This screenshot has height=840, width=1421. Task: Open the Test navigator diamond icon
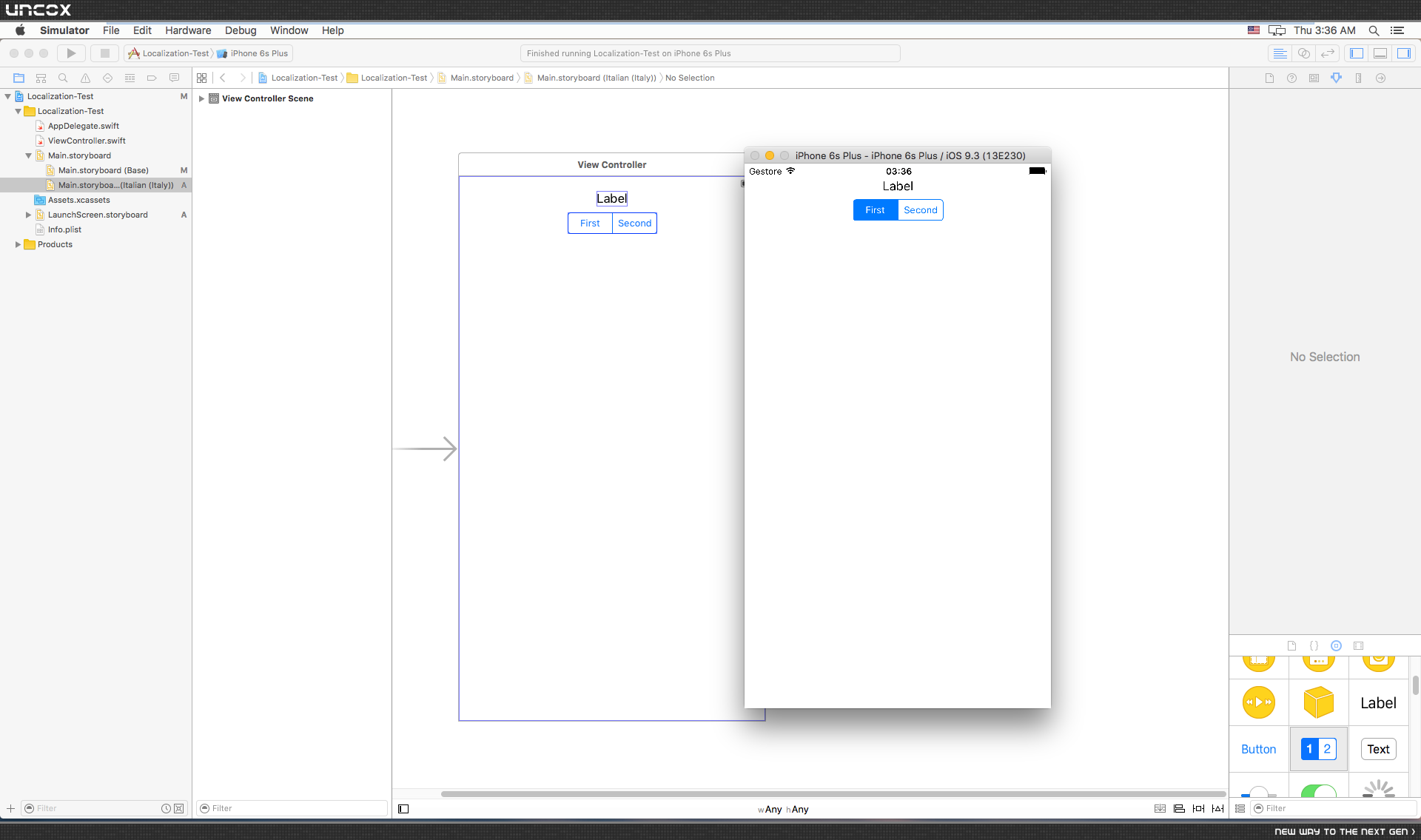[x=108, y=78]
